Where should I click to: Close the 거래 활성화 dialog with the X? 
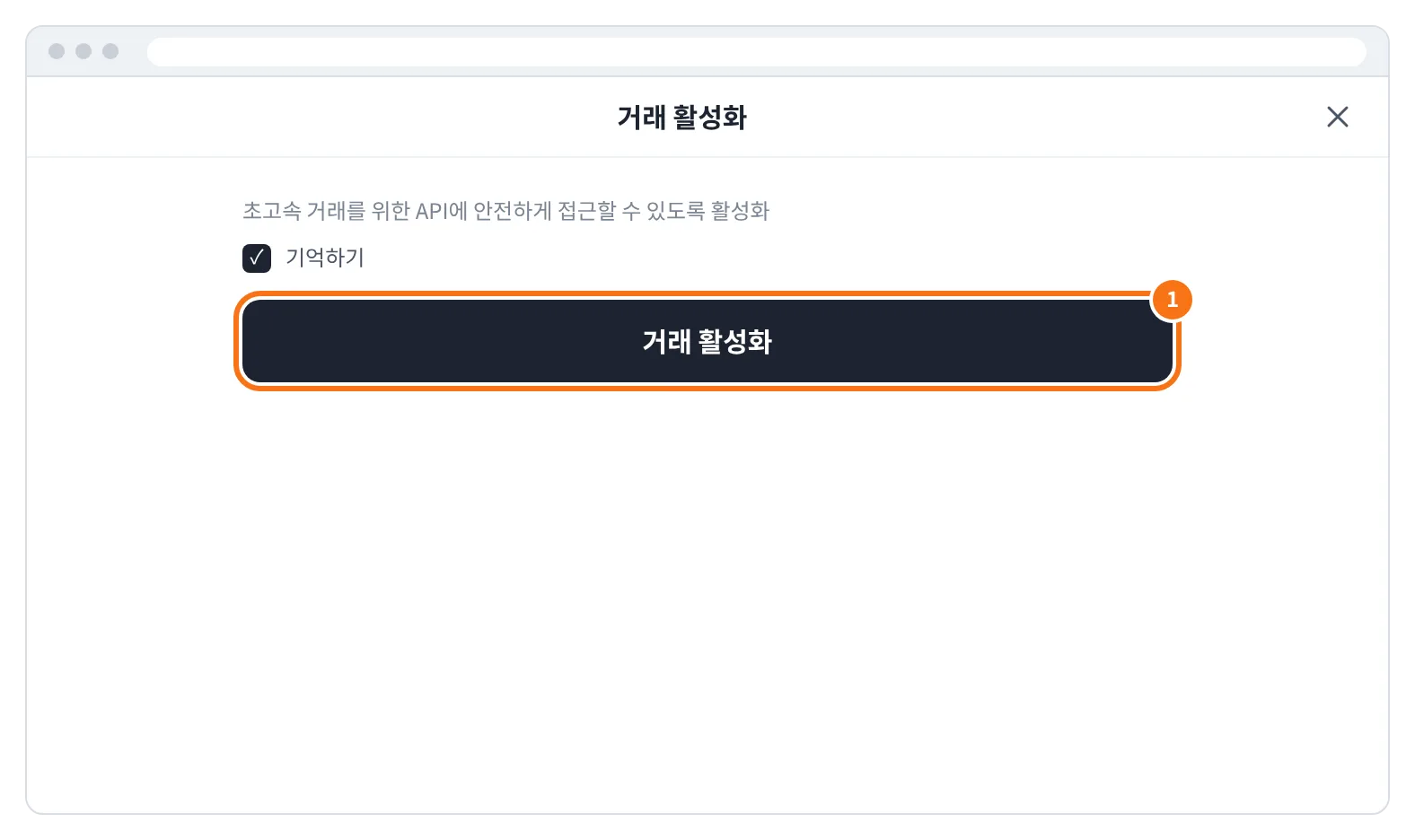1337,117
